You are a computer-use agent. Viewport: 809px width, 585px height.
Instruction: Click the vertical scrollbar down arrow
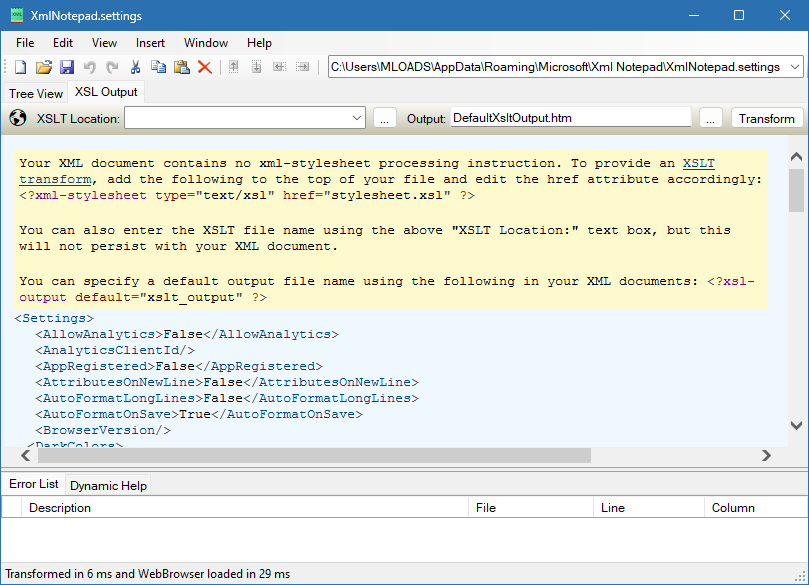[796, 425]
